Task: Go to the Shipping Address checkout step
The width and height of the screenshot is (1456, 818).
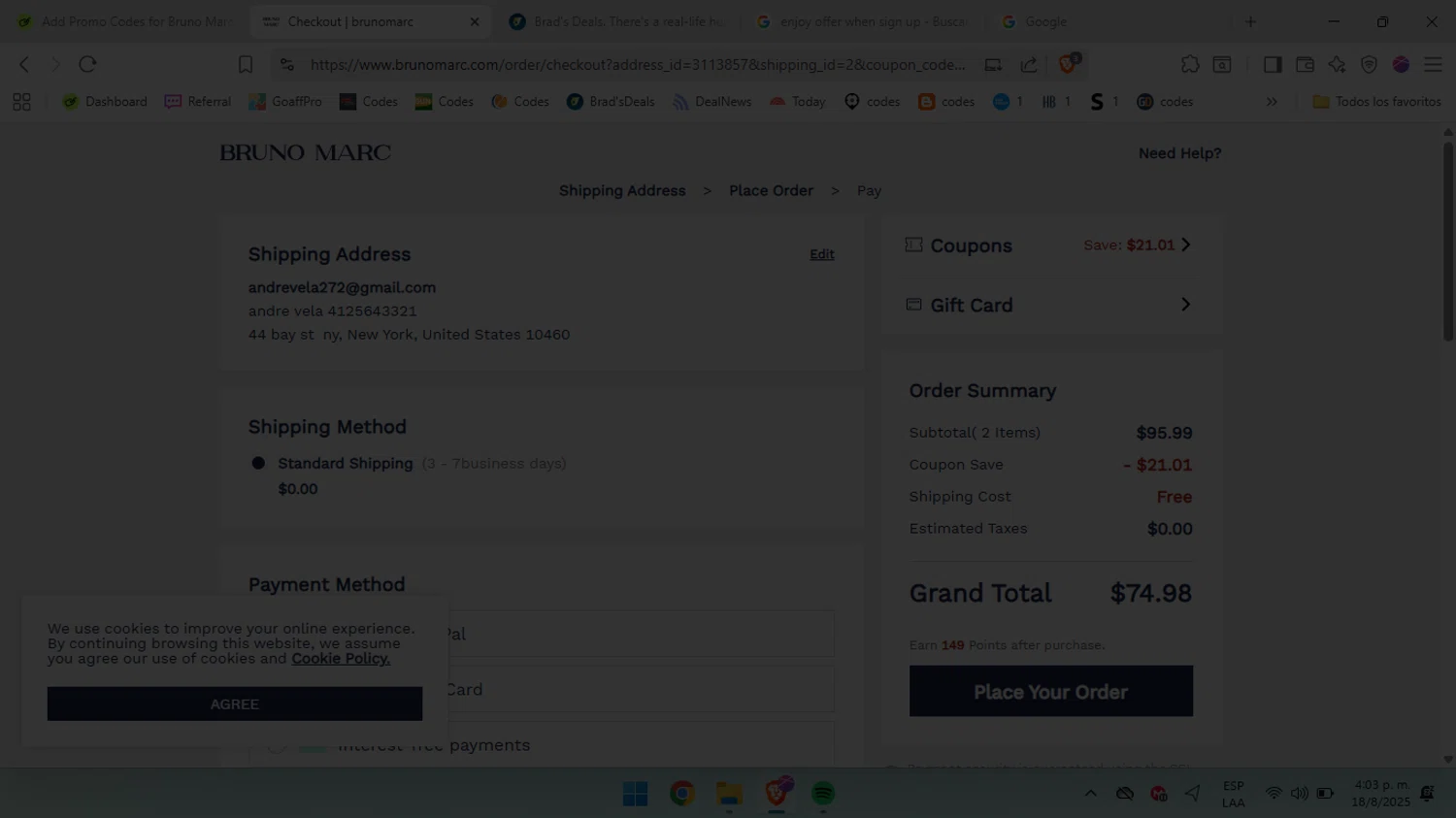Action: 622,191
